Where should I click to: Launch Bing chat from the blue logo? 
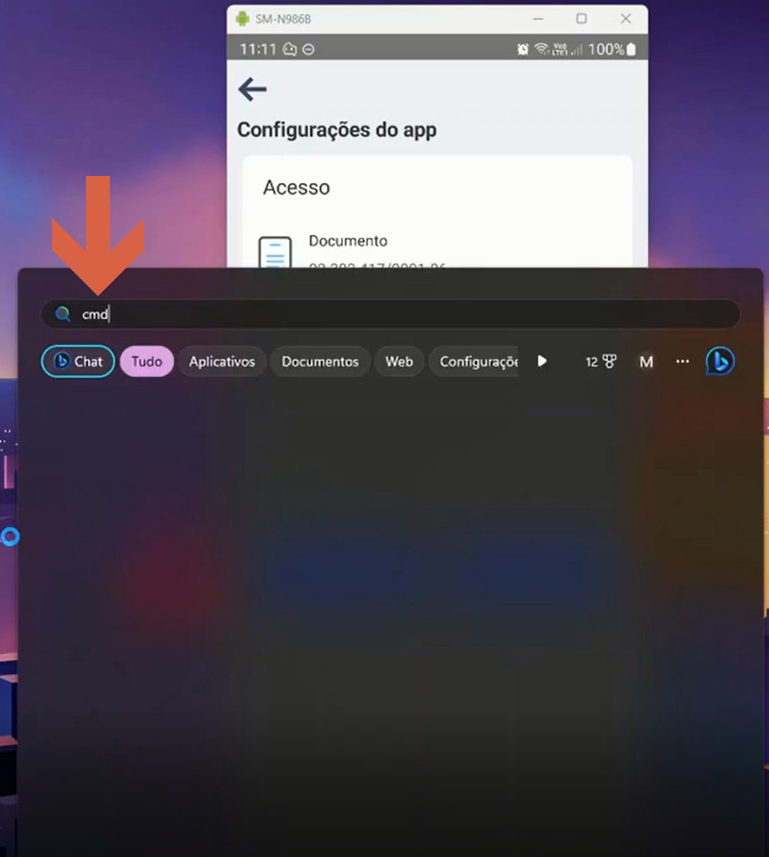coord(720,361)
